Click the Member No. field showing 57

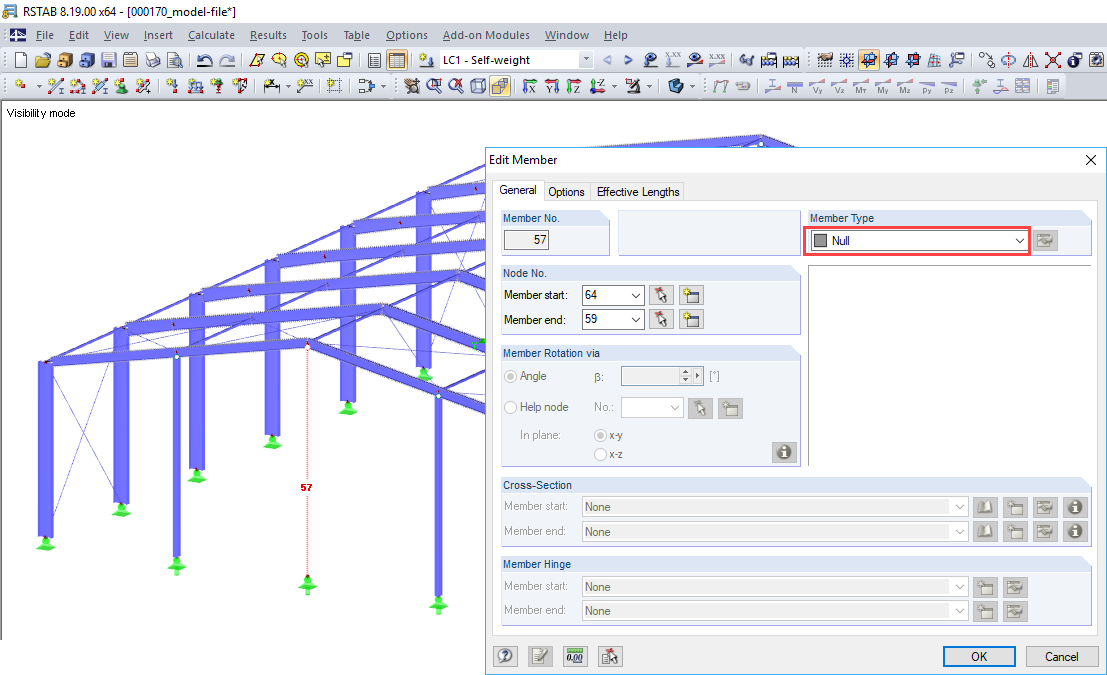point(526,240)
